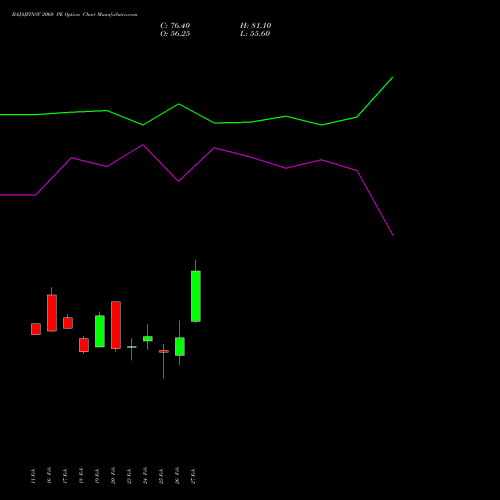500x500 pixels.
Task: Select the small green candle above 24 Feb
Action: click(148, 338)
